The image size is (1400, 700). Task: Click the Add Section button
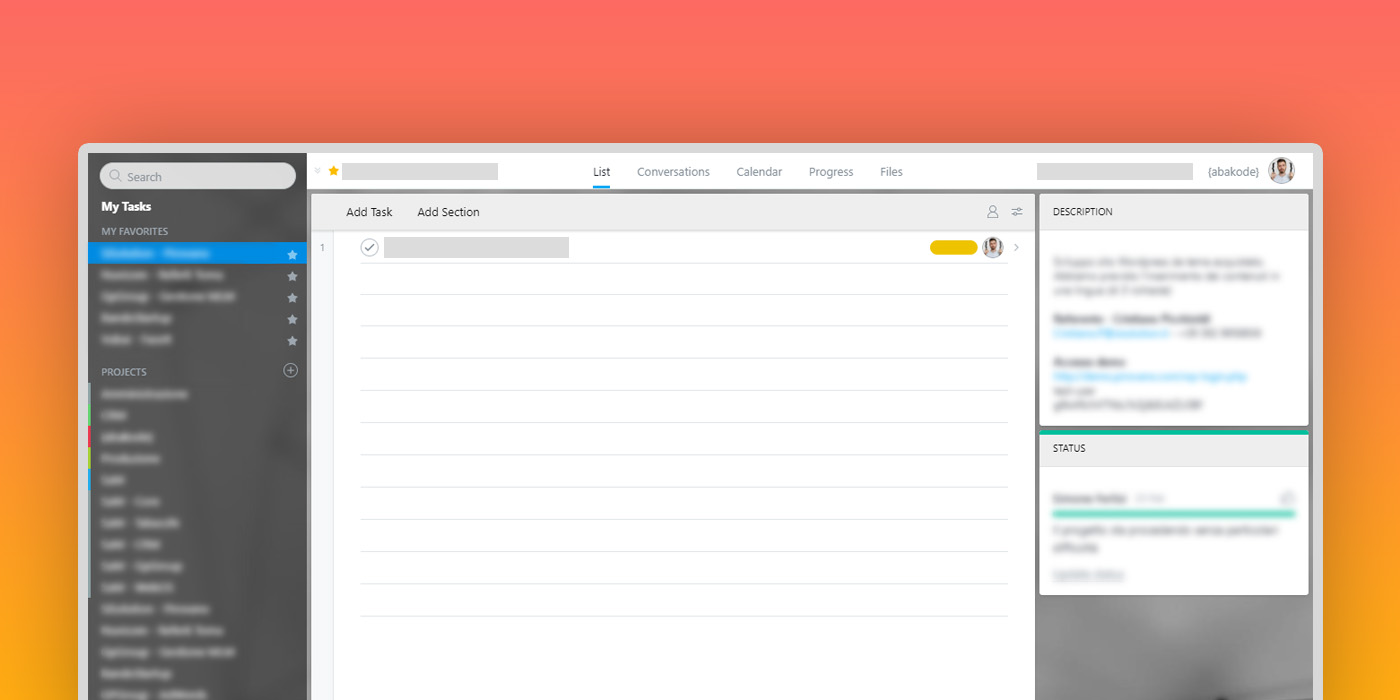pos(448,211)
